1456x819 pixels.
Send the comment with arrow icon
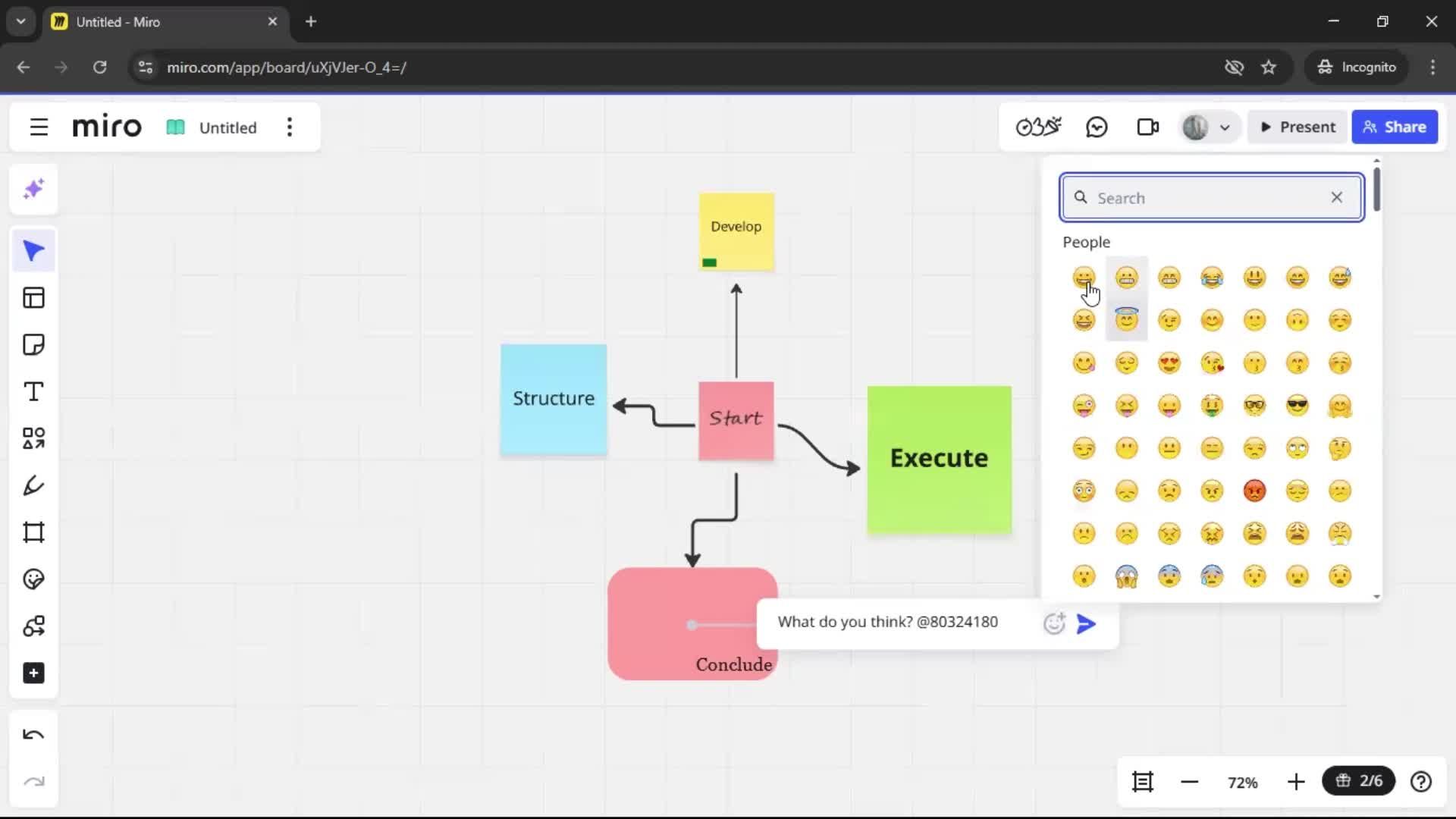pyautogui.click(x=1086, y=624)
